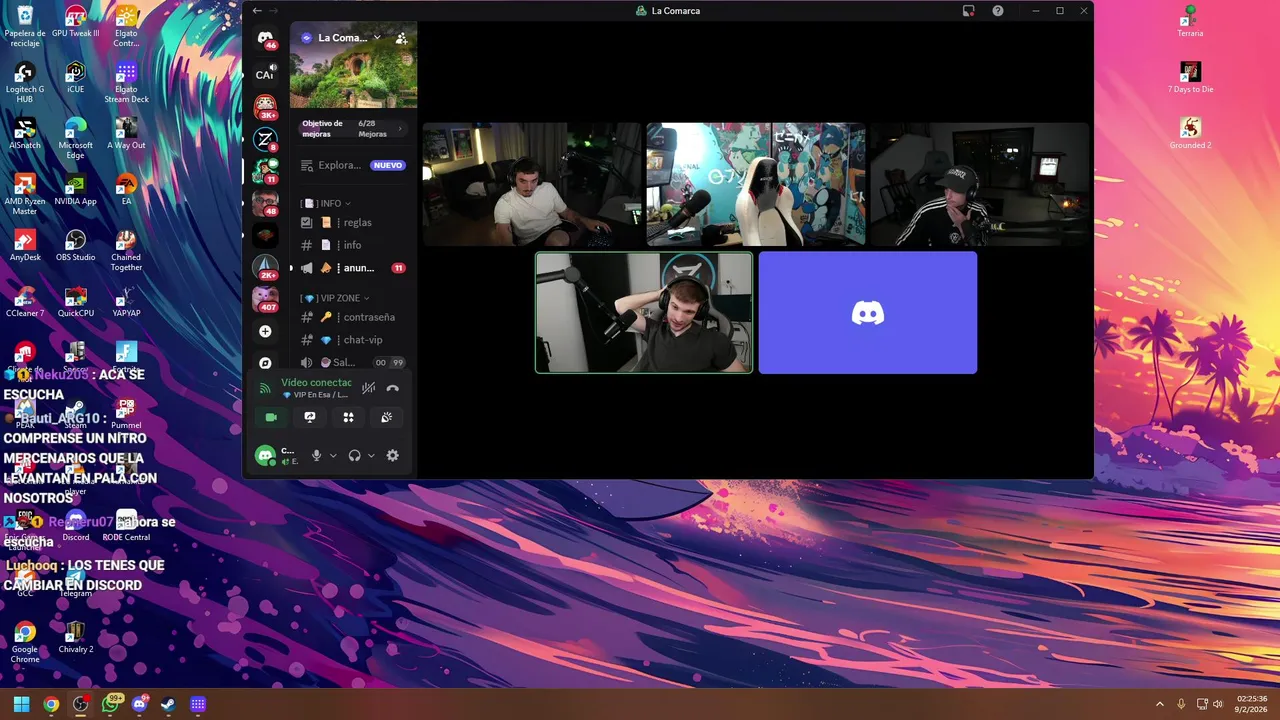This screenshot has height=720, width=1280.
Task: Expand the La Comarca server dropdown
Action: pos(377,38)
